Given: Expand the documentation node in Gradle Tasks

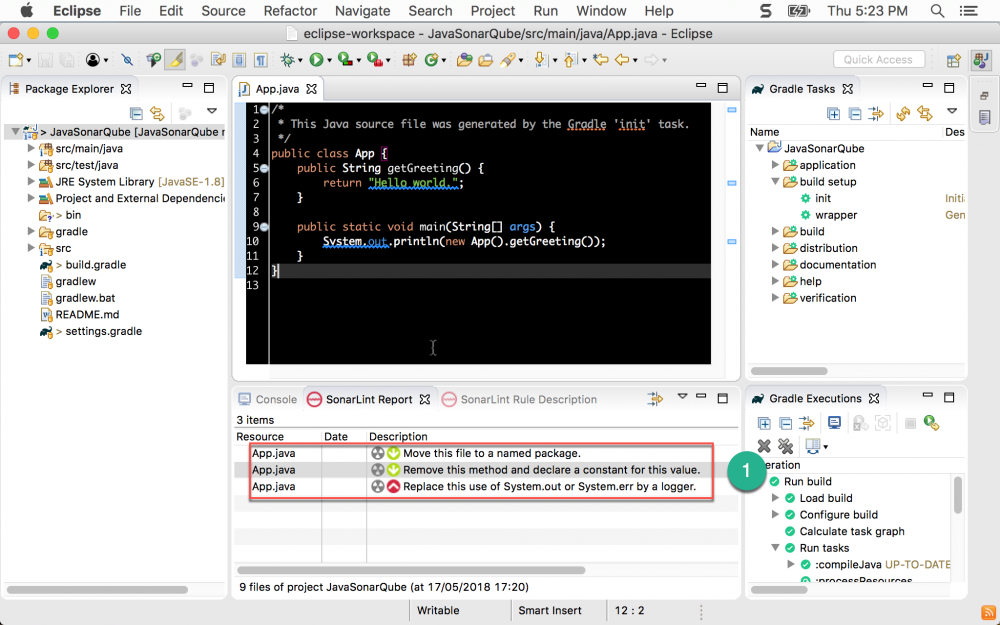Looking at the screenshot, I should click(x=777, y=264).
